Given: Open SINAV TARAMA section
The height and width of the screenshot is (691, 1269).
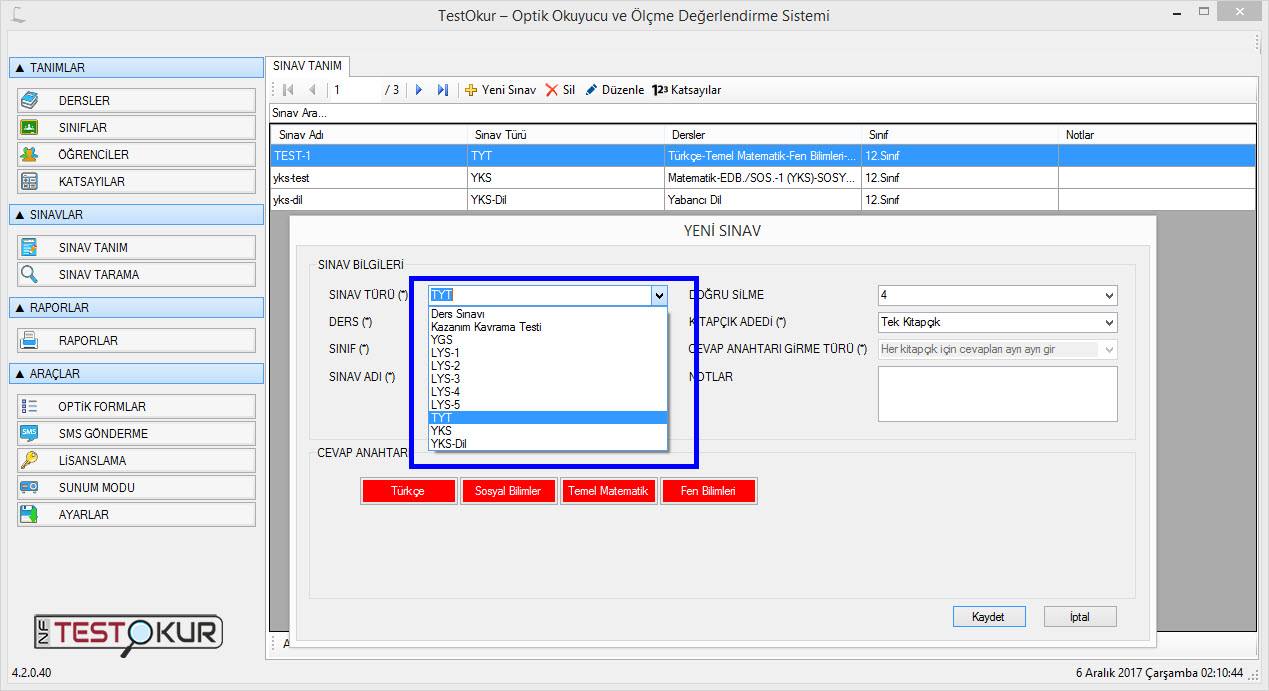Looking at the screenshot, I should point(136,274).
